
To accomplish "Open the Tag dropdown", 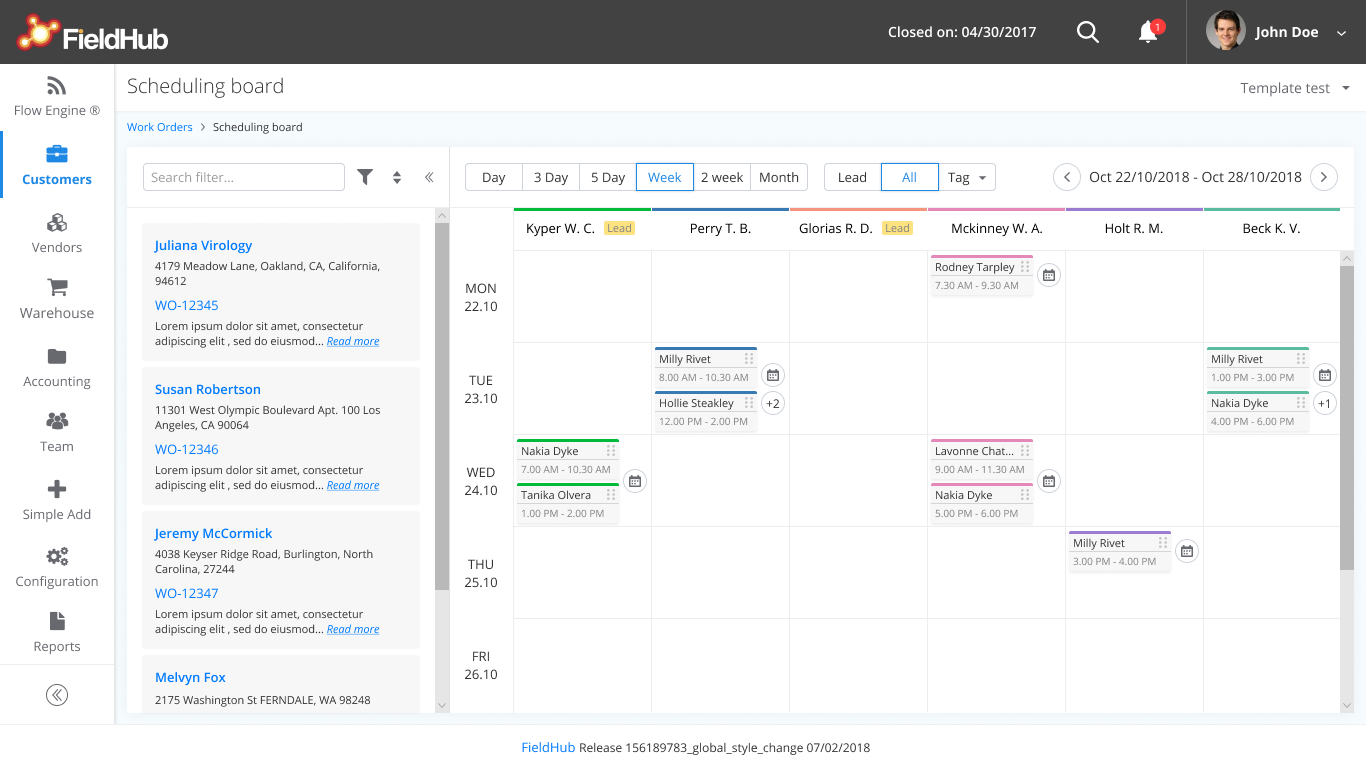I will [965, 176].
